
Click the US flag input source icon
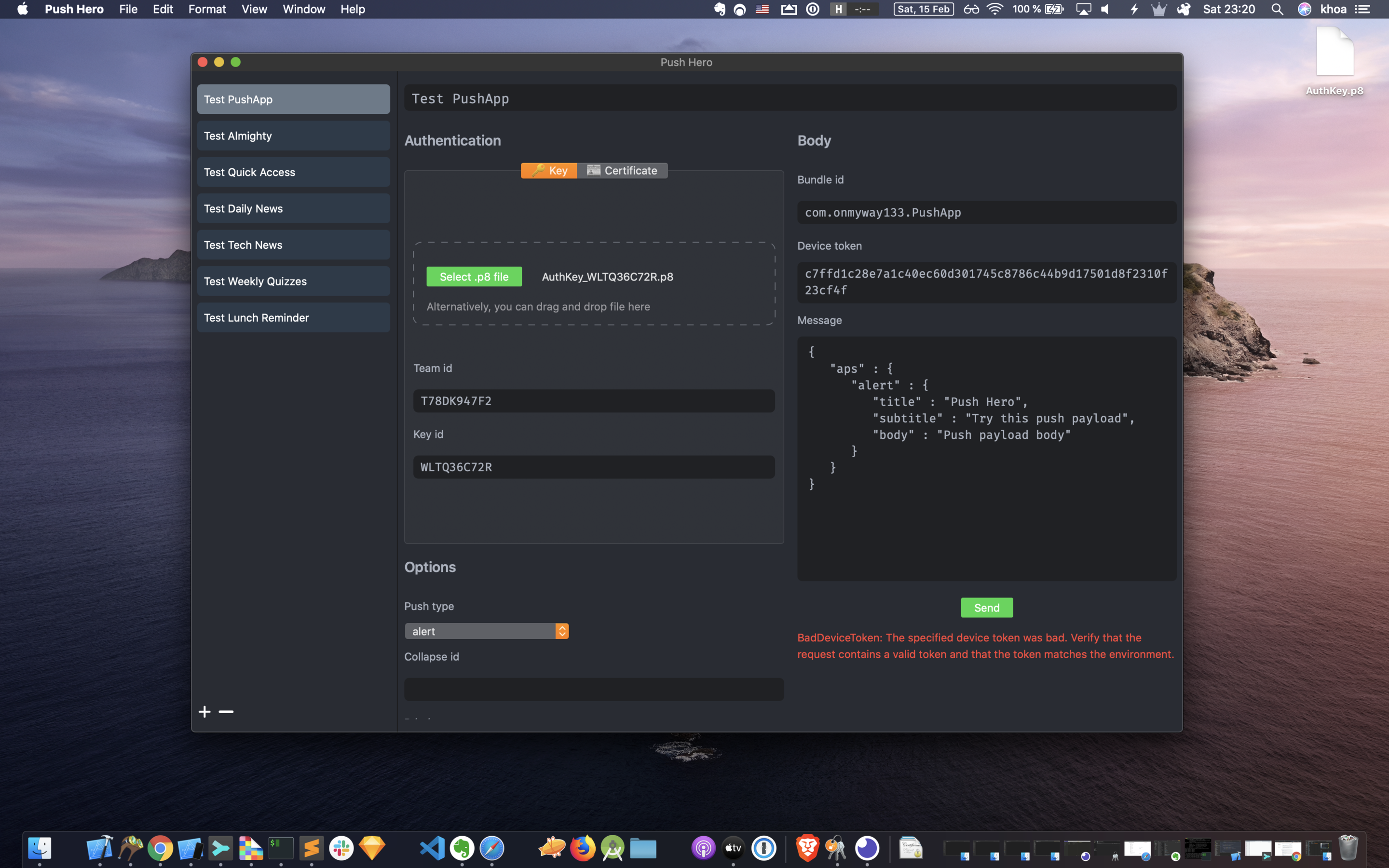coord(762,9)
